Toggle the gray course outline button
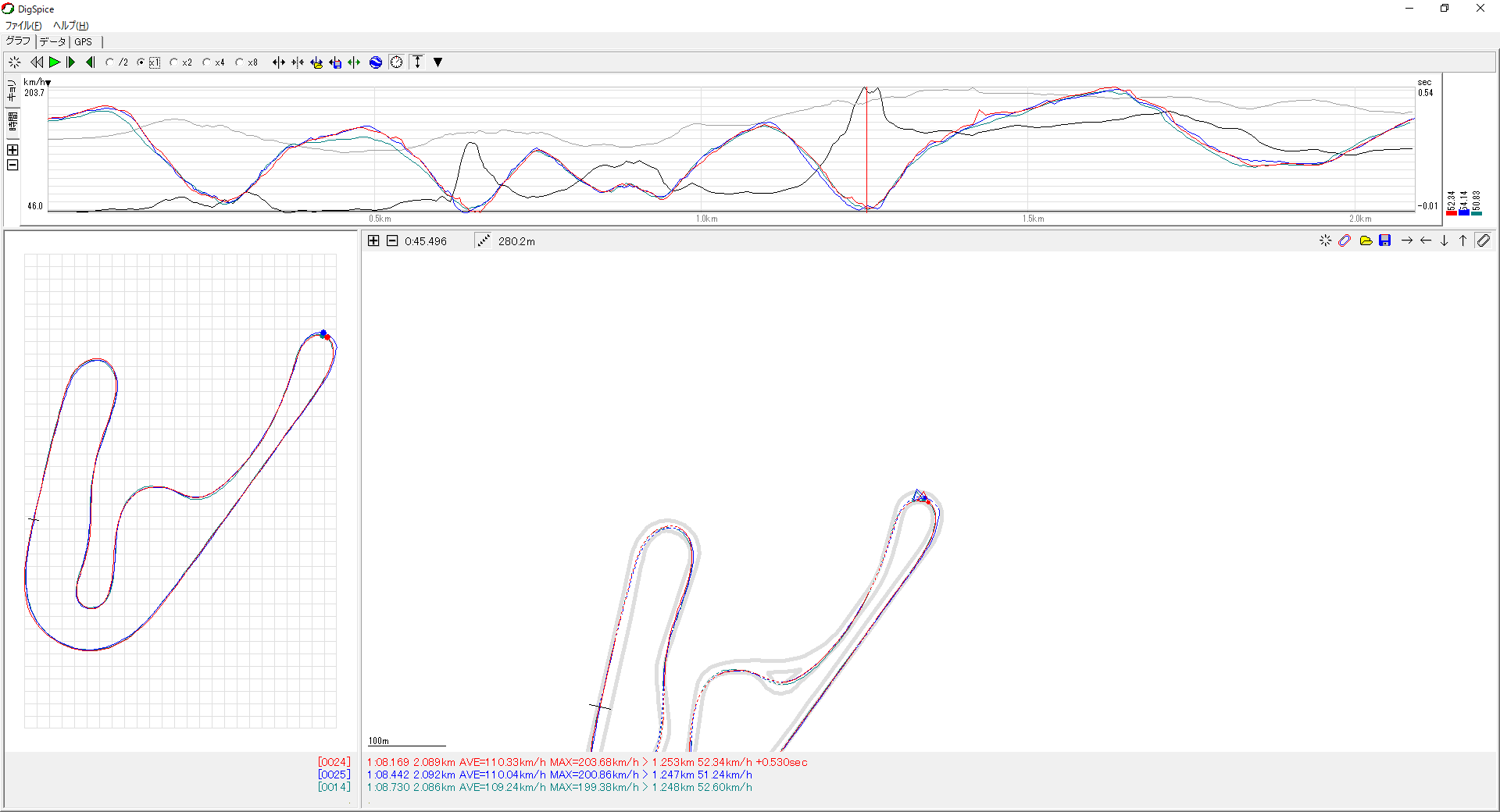The height and width of the screenshot is (812, 1500). (1484, 240)
